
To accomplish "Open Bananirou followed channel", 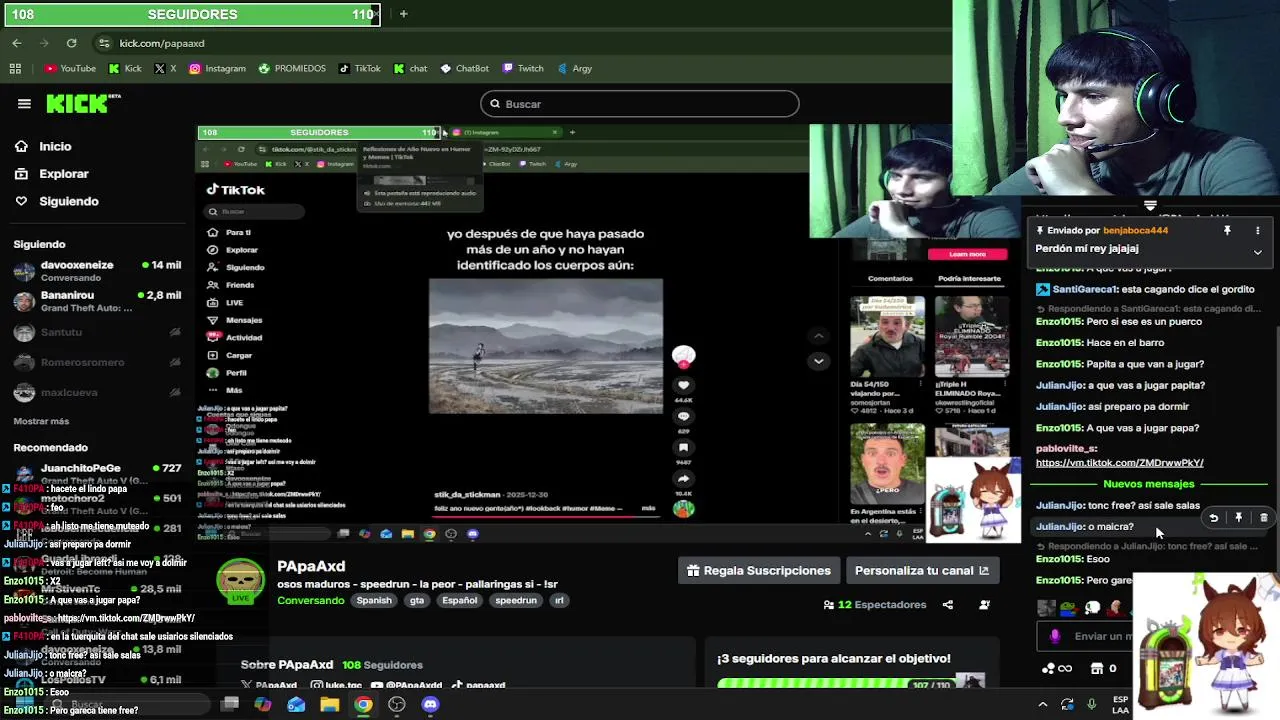I will pos(97,301).
